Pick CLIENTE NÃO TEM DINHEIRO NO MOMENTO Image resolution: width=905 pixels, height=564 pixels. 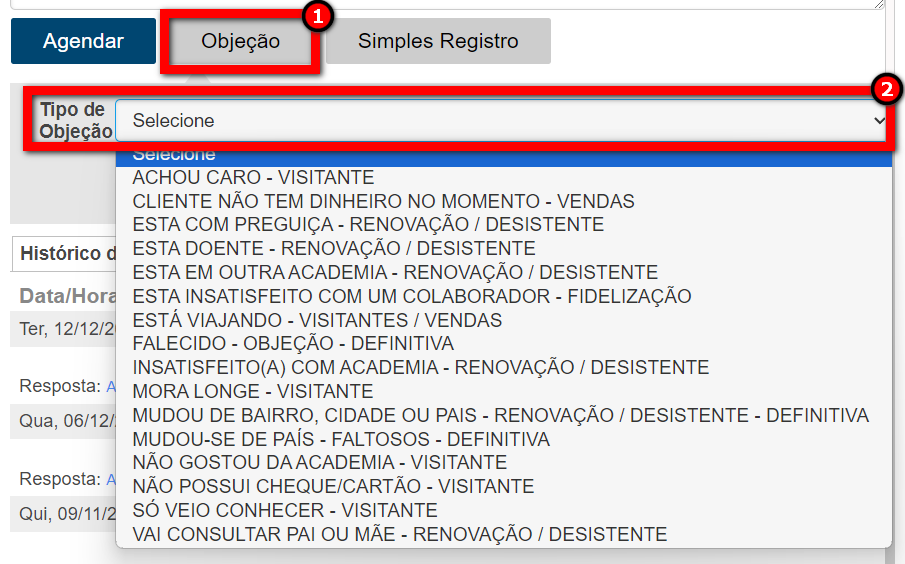[x=383, y=201]
